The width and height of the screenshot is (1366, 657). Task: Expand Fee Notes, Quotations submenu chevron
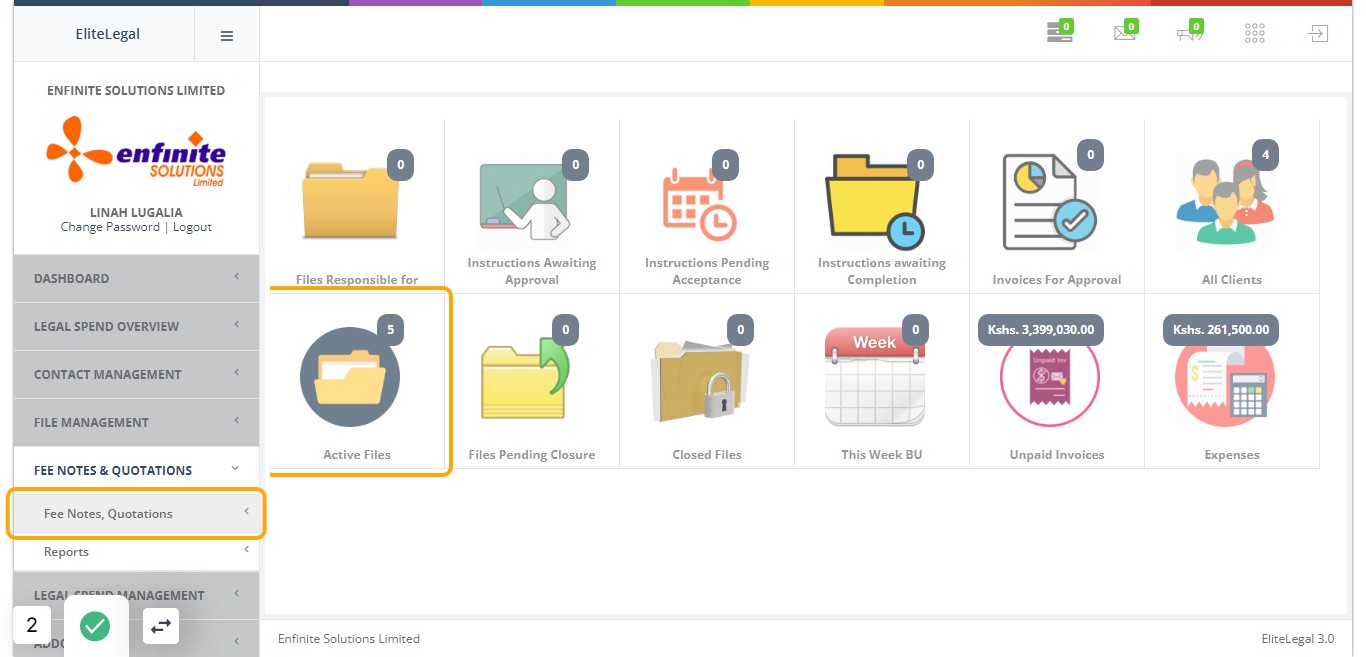click(x=246, y=512)
